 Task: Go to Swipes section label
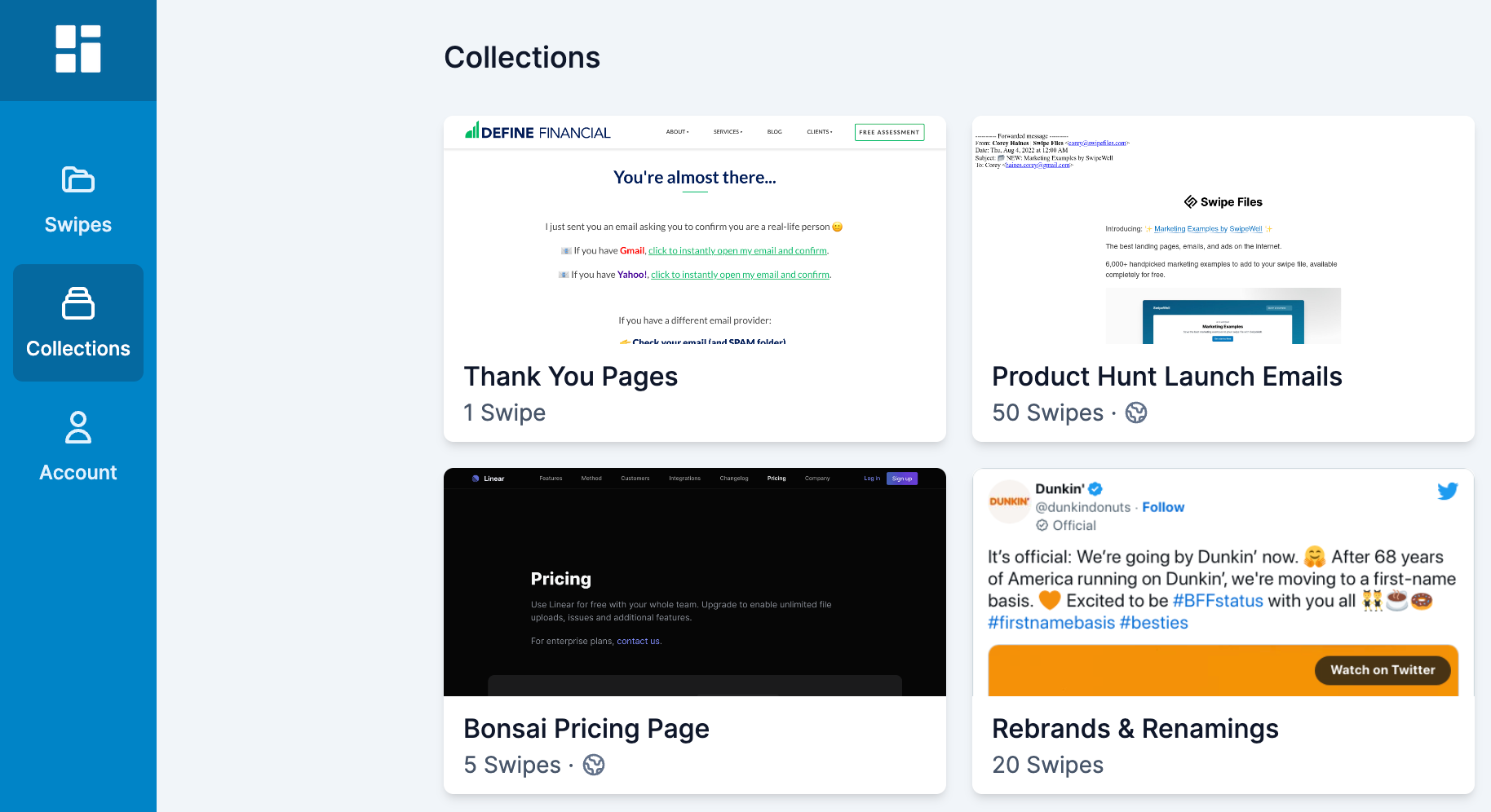point(78,225)
